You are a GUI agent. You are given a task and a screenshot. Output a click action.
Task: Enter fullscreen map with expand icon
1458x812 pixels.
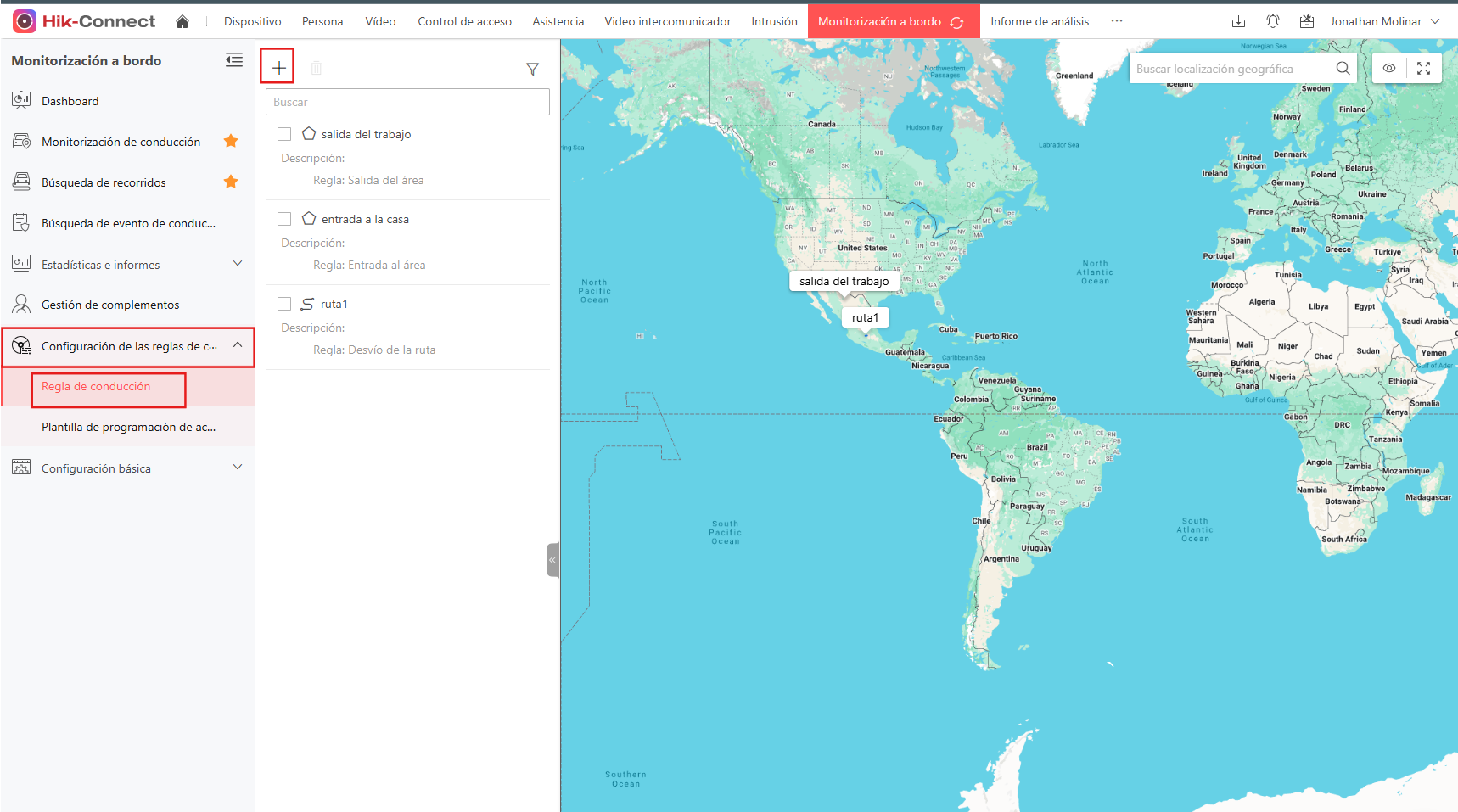(x=1424, y=68)
